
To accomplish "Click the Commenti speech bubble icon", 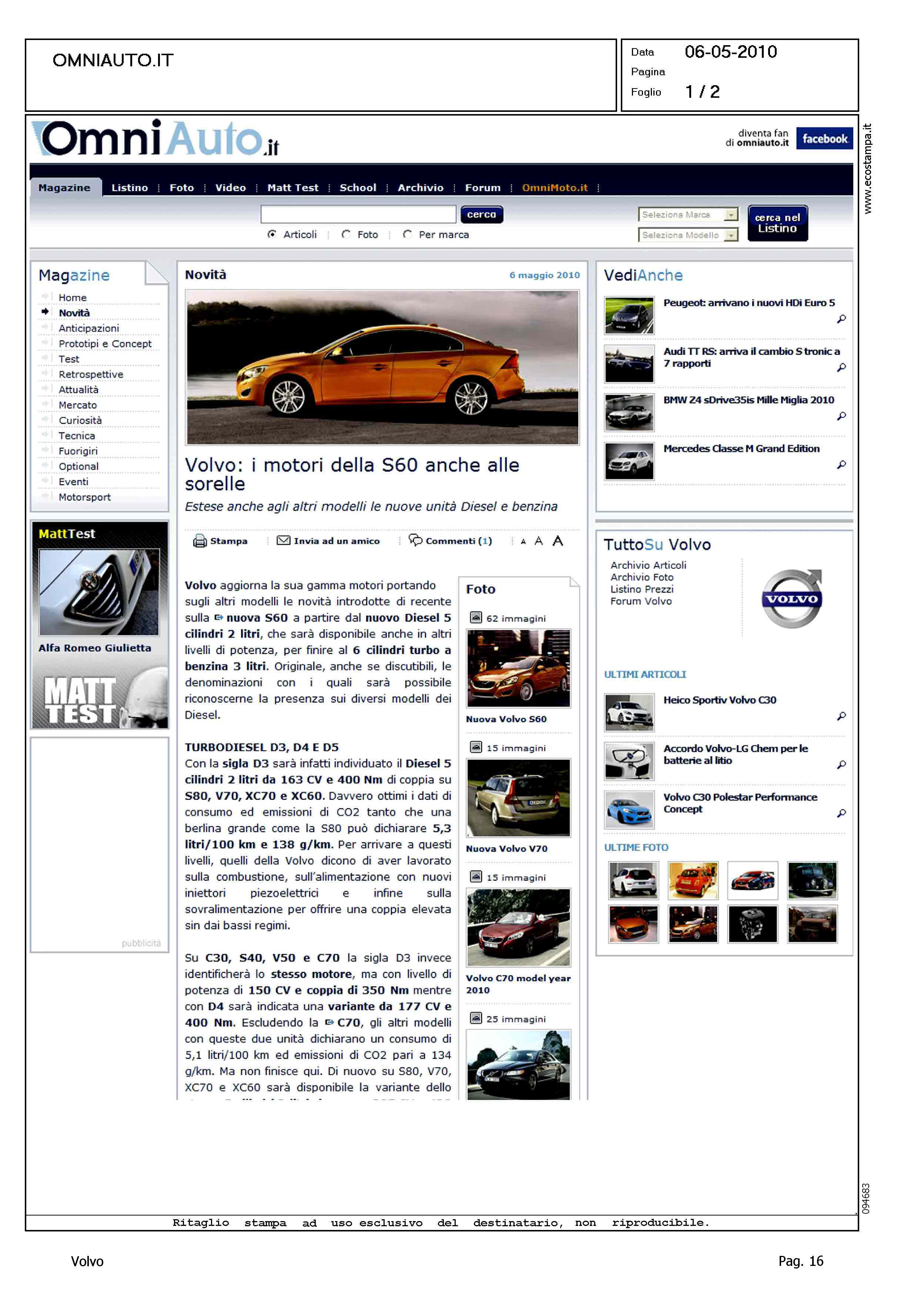I will [x=415, y=540].
